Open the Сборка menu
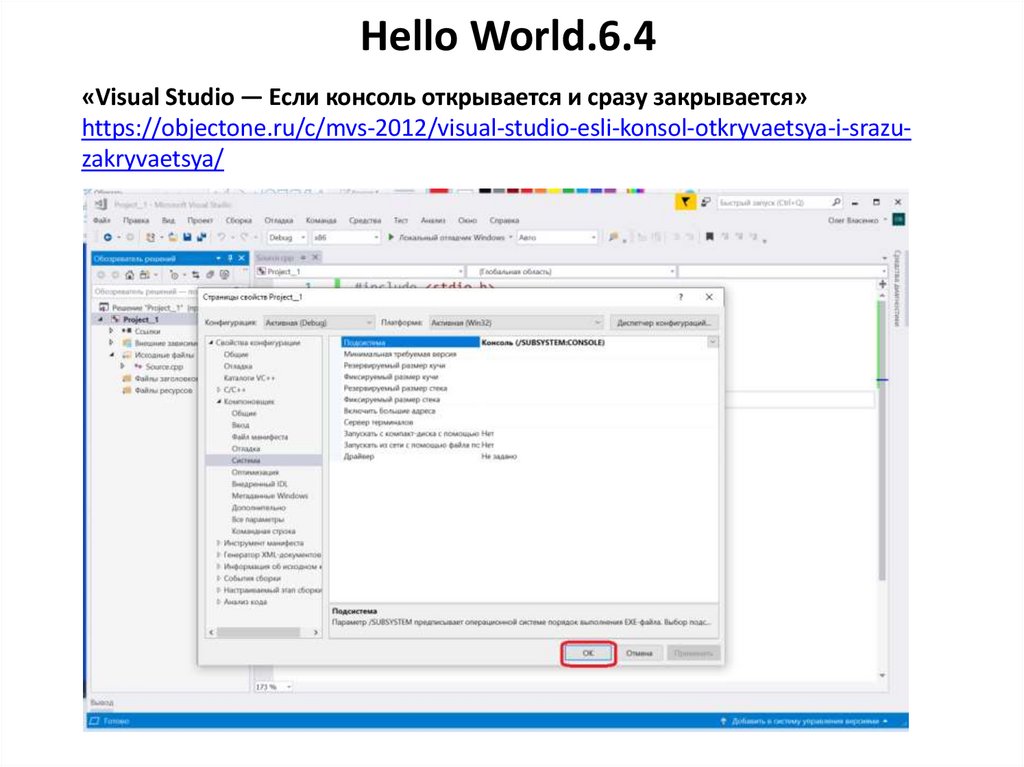Screen dimensions: 1024x767 (x=238, y=220)
